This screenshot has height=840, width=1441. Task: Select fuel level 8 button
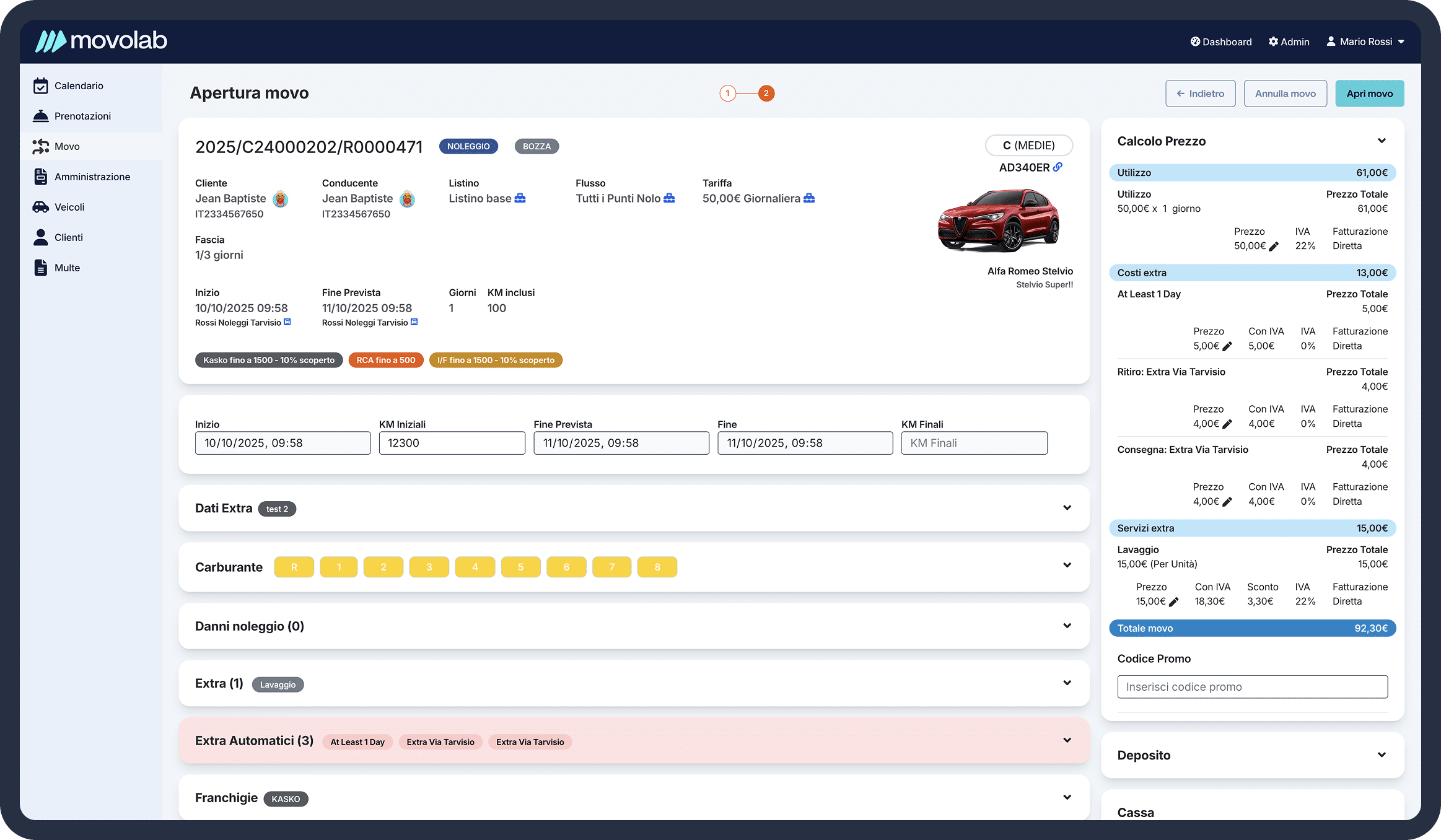point(657,567)
